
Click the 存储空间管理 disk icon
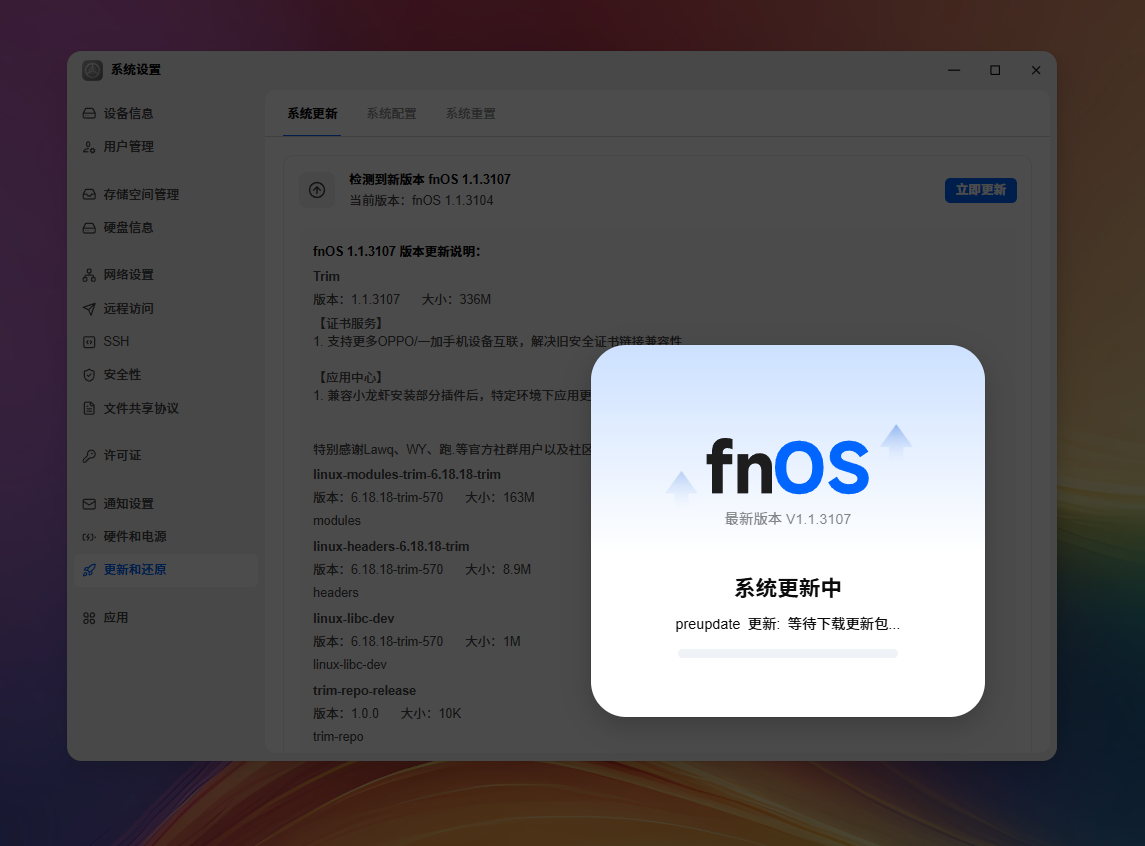(x=89, y=194)
